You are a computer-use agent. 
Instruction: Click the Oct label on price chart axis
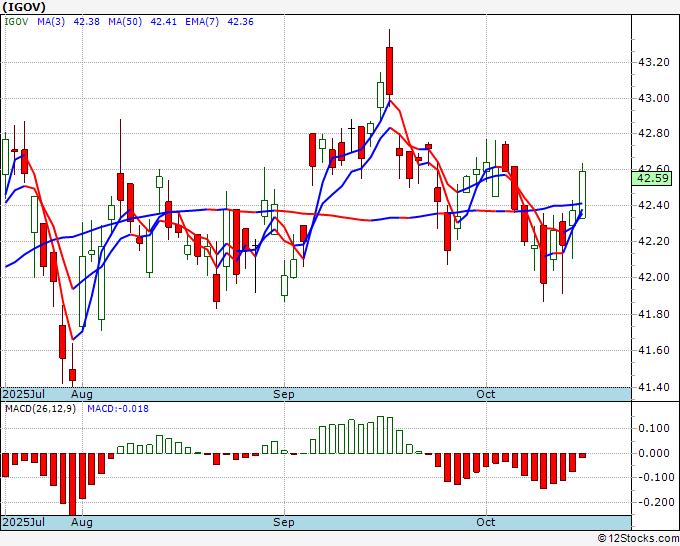point(486,394)
